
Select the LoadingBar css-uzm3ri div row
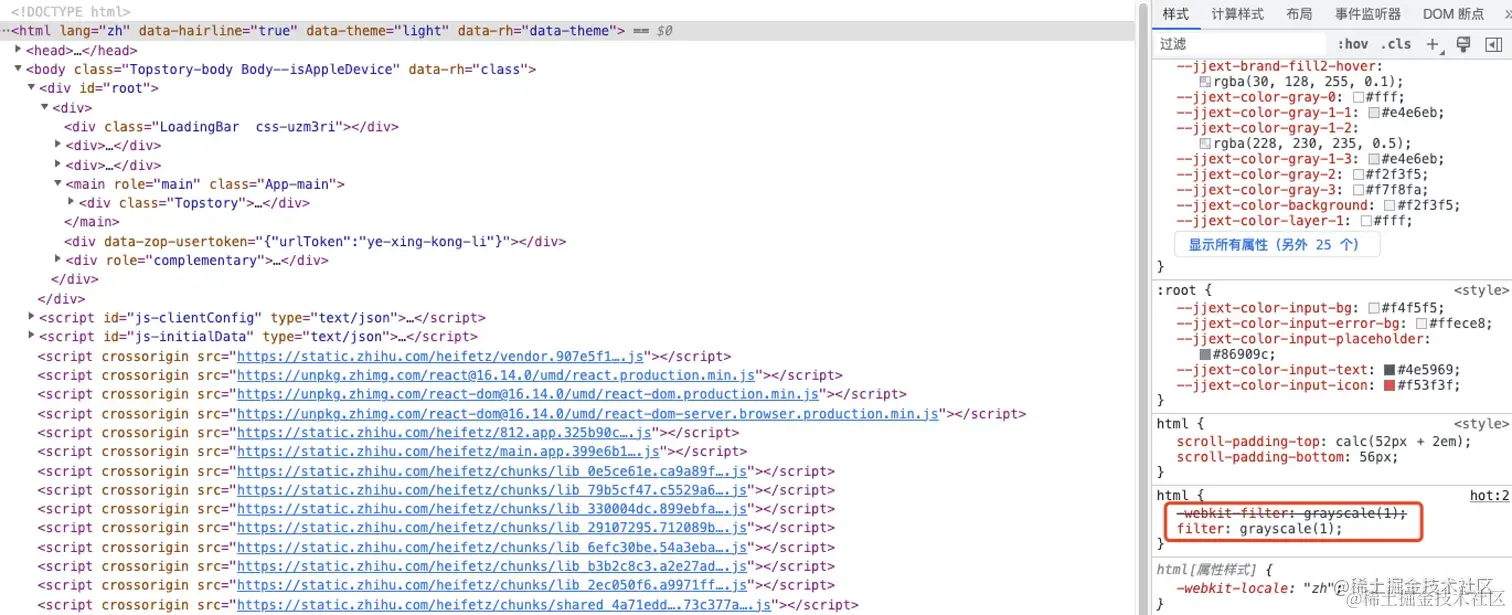click(231, 126)
